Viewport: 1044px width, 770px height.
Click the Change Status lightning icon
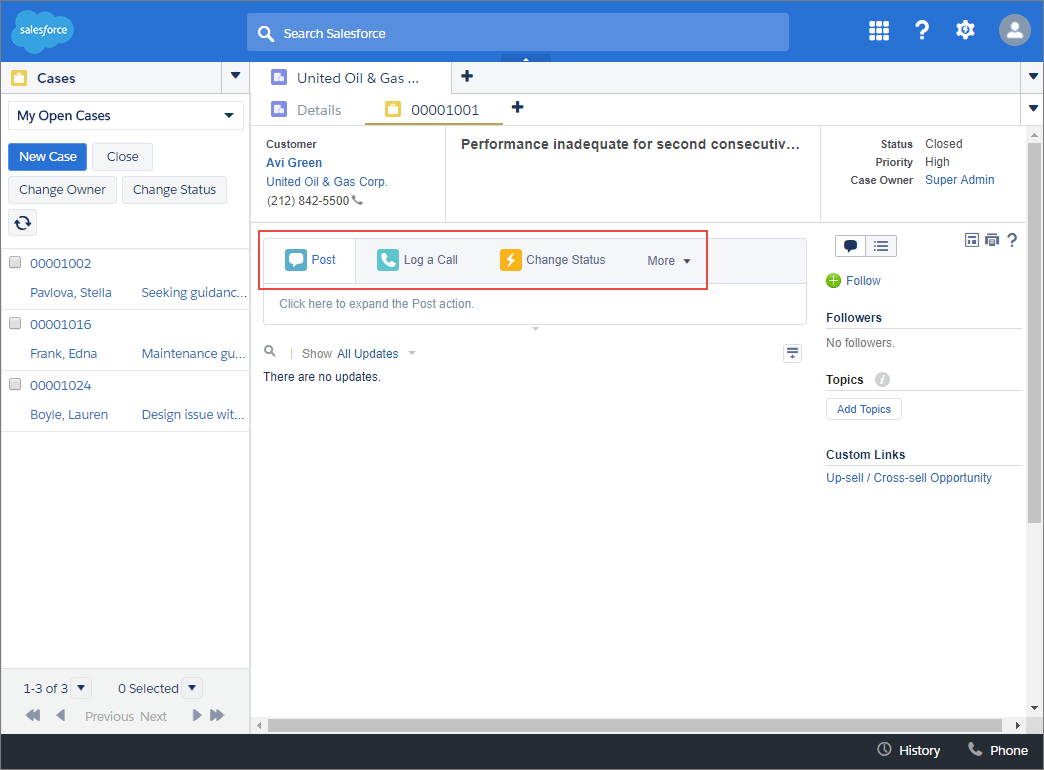click(x=511, y=260)
